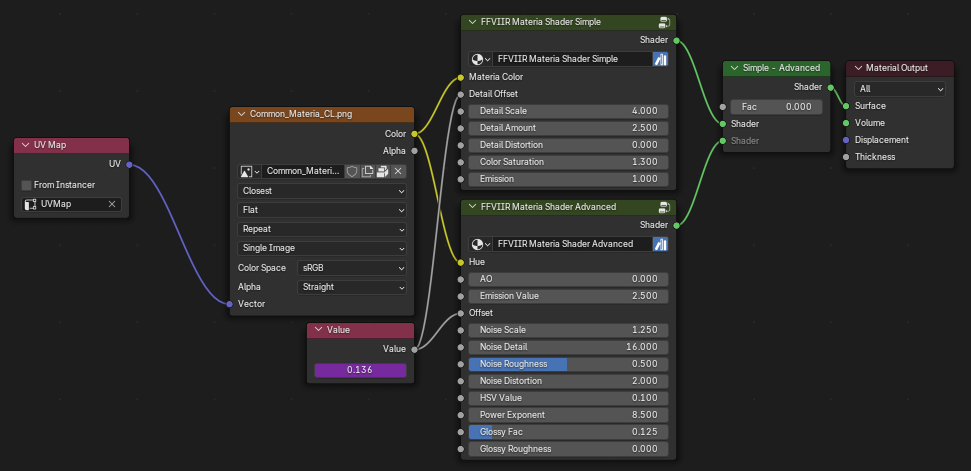Click the image Color output socket
This screenshot has height=471, width=971.
(x=414, y=134)
